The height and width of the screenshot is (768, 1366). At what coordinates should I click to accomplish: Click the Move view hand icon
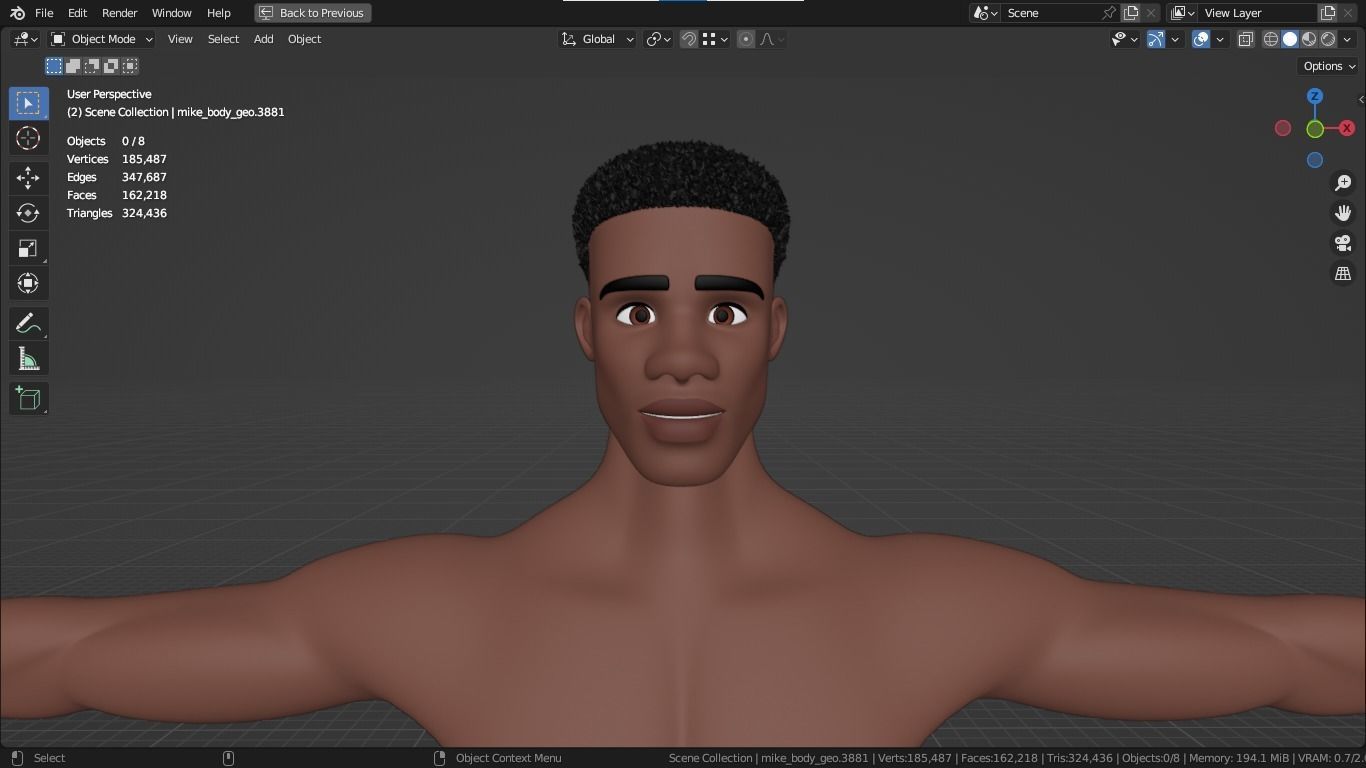pos(1343,213)
